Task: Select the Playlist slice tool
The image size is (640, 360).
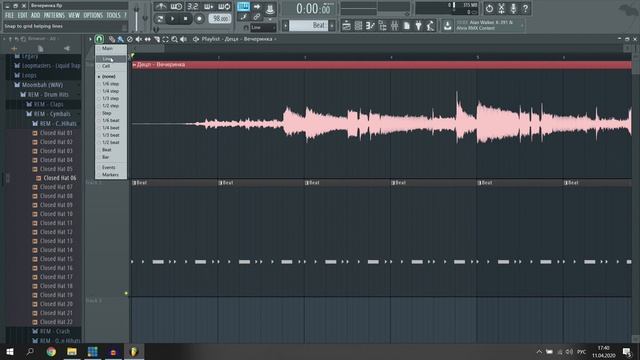Action: (x=156, y=39)
